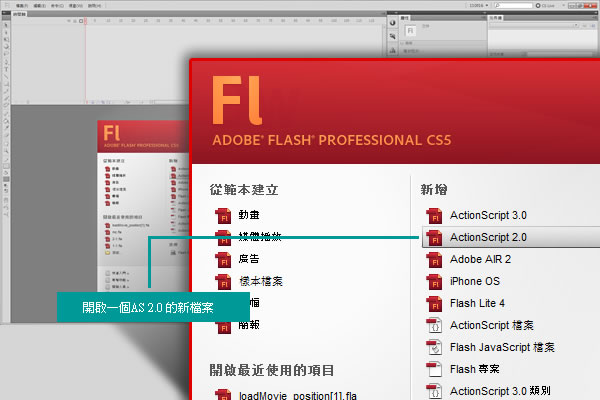Click the 廣告 template icon
The width and height of the screenshot is (600, 400).
(x=223, y=260)
